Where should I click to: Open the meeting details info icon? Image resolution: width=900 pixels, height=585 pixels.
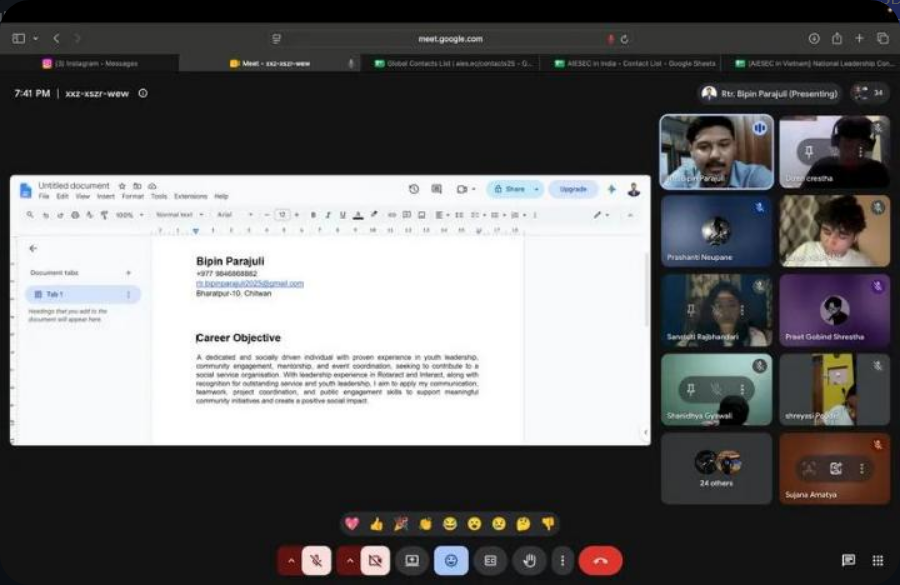[143, 93]
